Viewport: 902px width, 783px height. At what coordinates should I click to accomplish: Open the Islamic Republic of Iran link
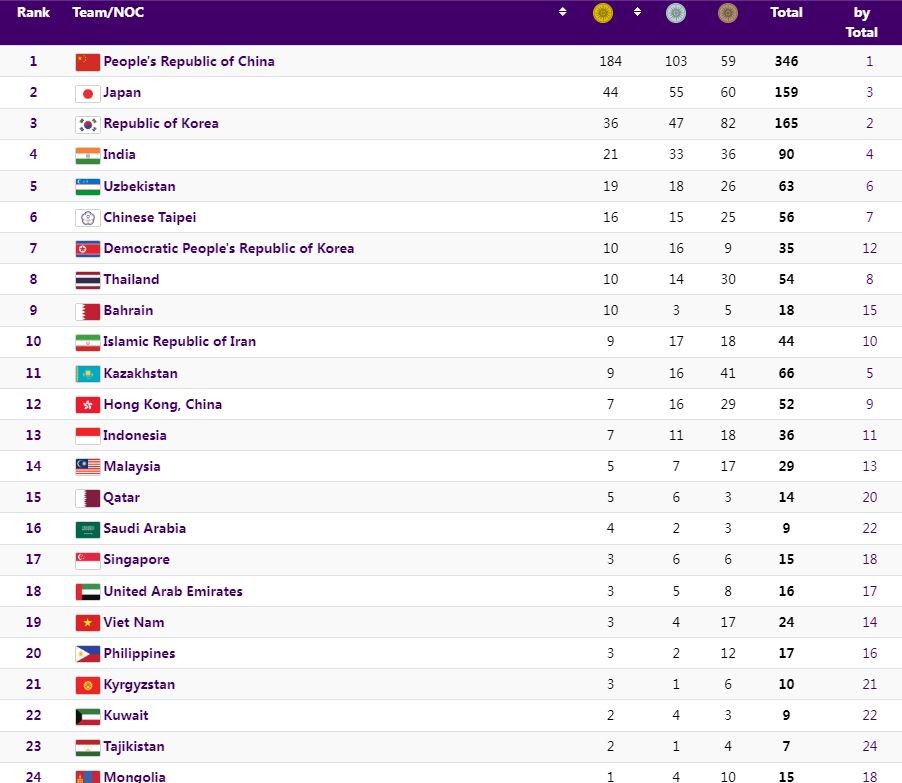click(179, 342)
